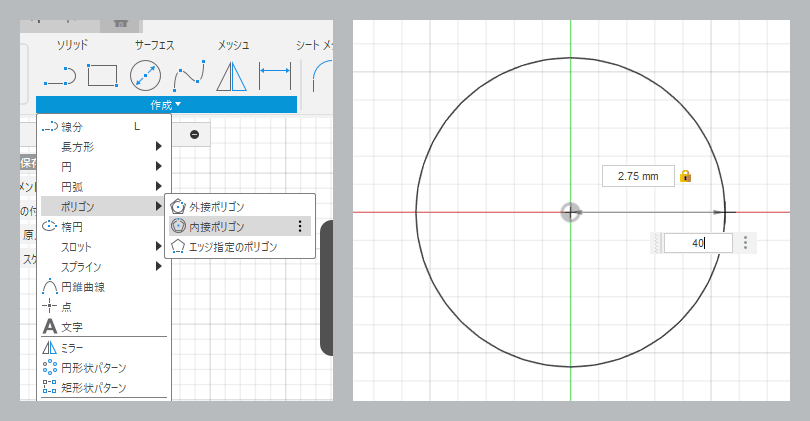Switch to the メッシュ tab

[x=233, y=45]
